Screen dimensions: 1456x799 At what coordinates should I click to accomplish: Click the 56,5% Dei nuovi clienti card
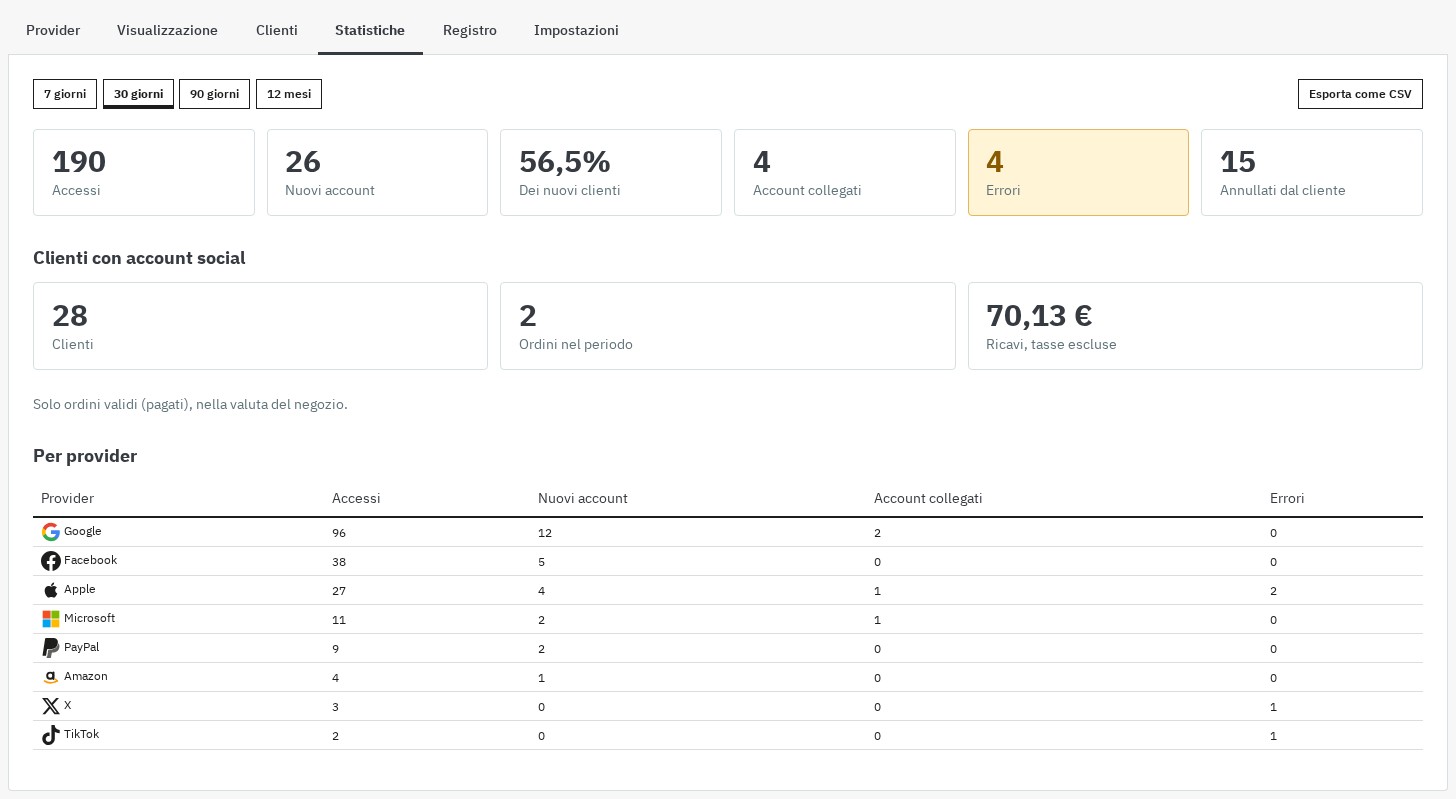coord(611,172)
